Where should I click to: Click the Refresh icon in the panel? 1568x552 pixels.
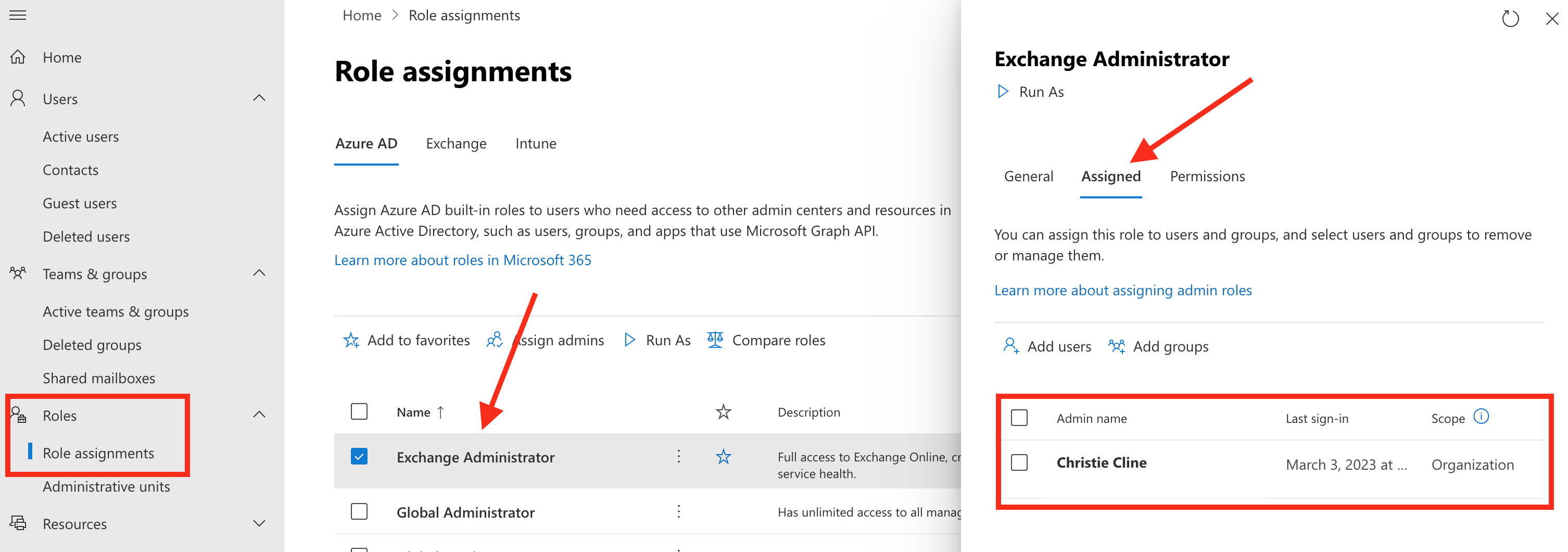1511,19
